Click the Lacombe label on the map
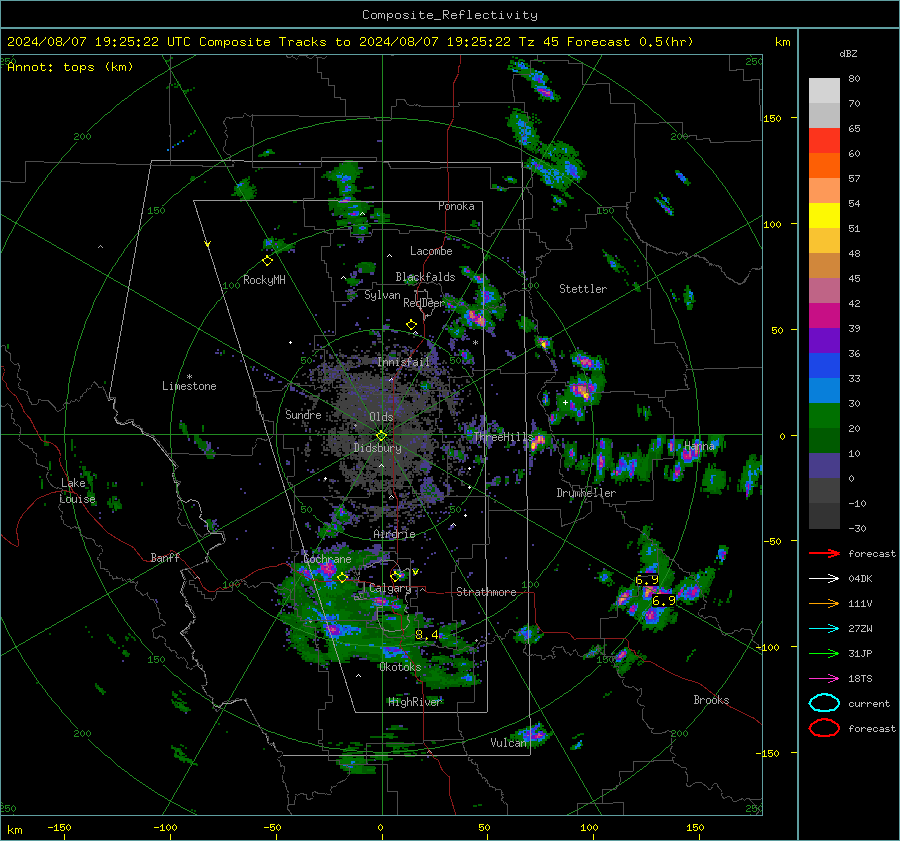Image resolution: width=900 pixels, height=841 pixels. pos(431,251)
